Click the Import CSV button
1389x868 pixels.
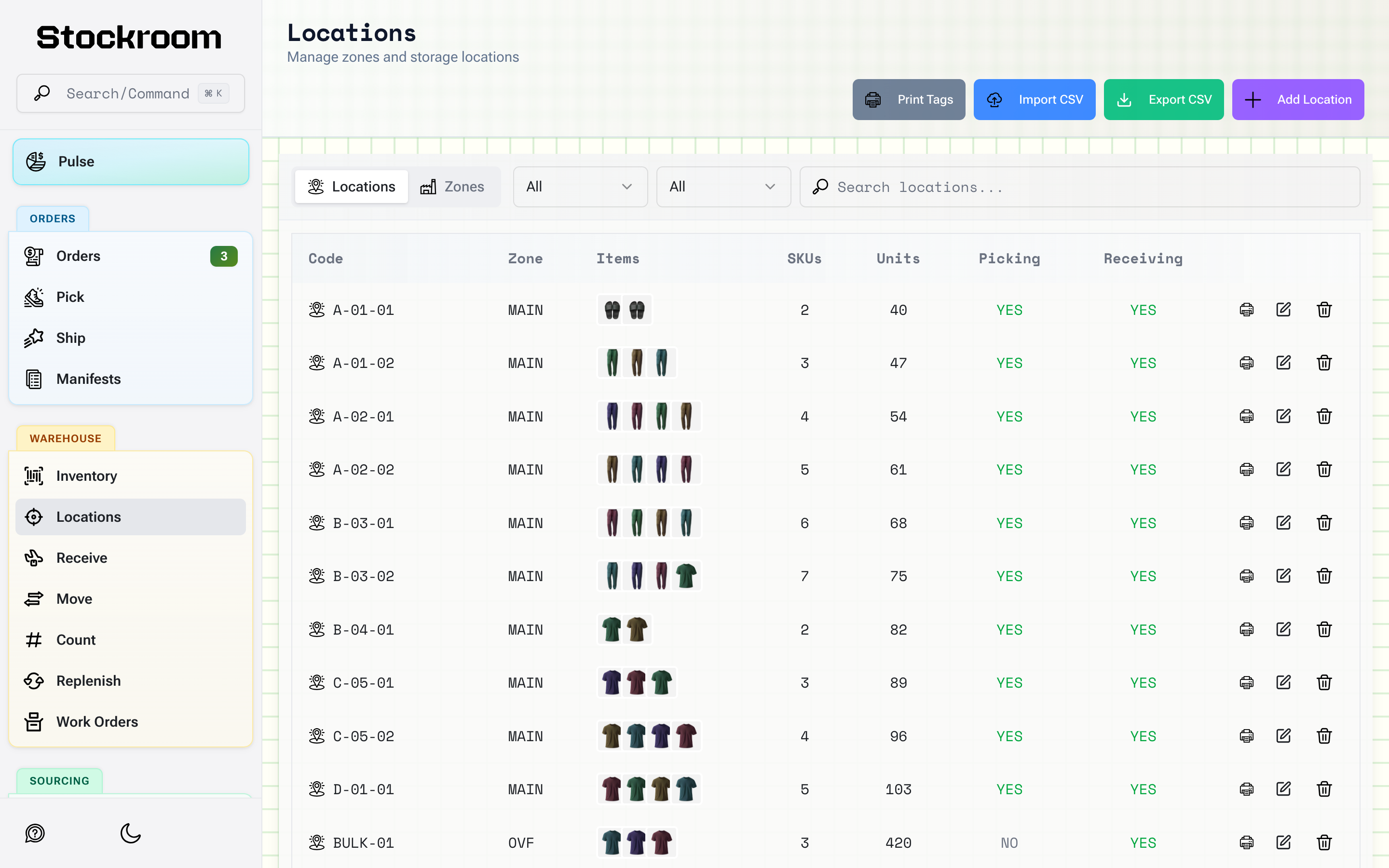coord(1035,99)
